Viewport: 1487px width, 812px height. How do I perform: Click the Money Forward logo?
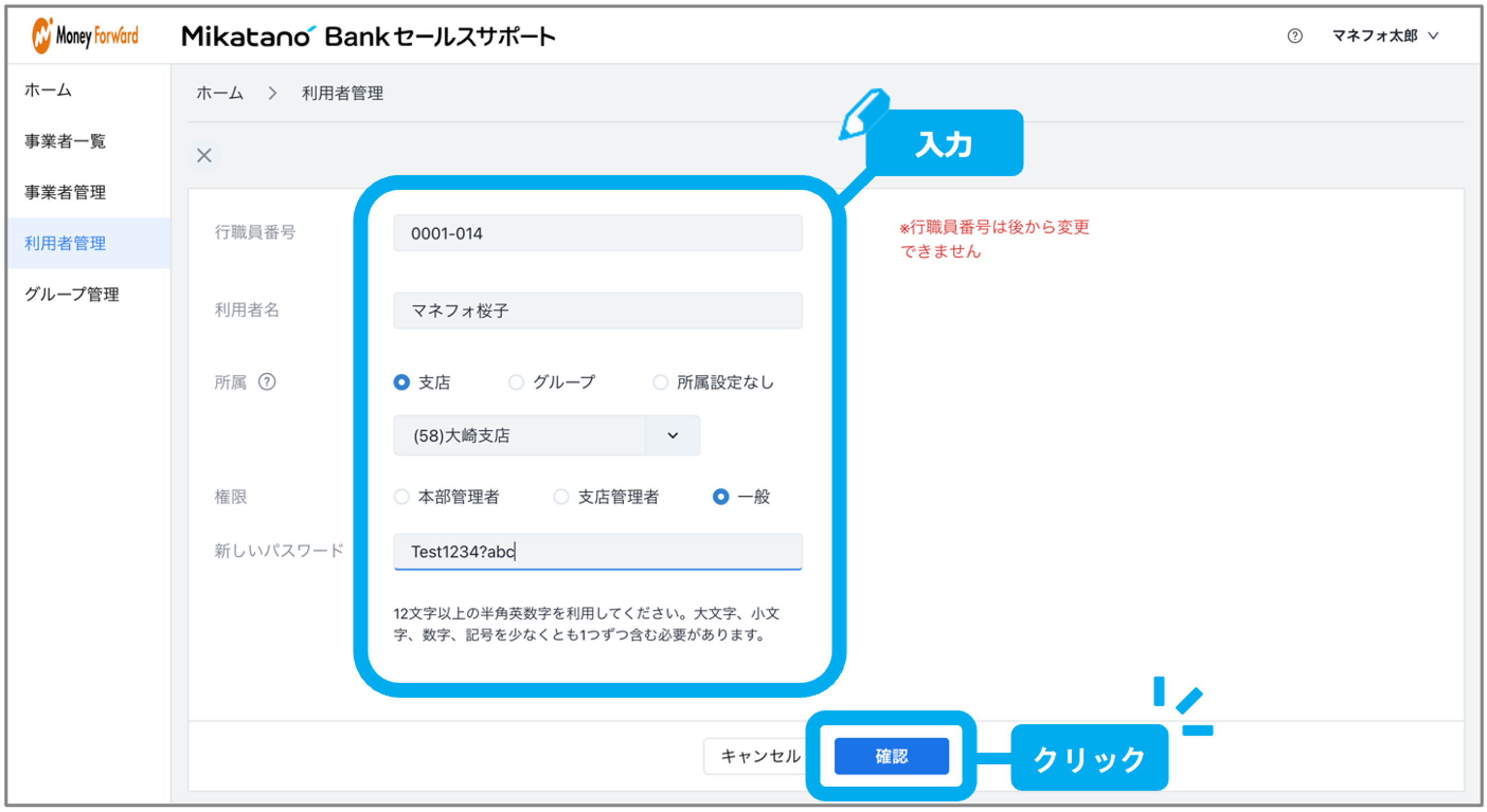click(x=85, y=36)
